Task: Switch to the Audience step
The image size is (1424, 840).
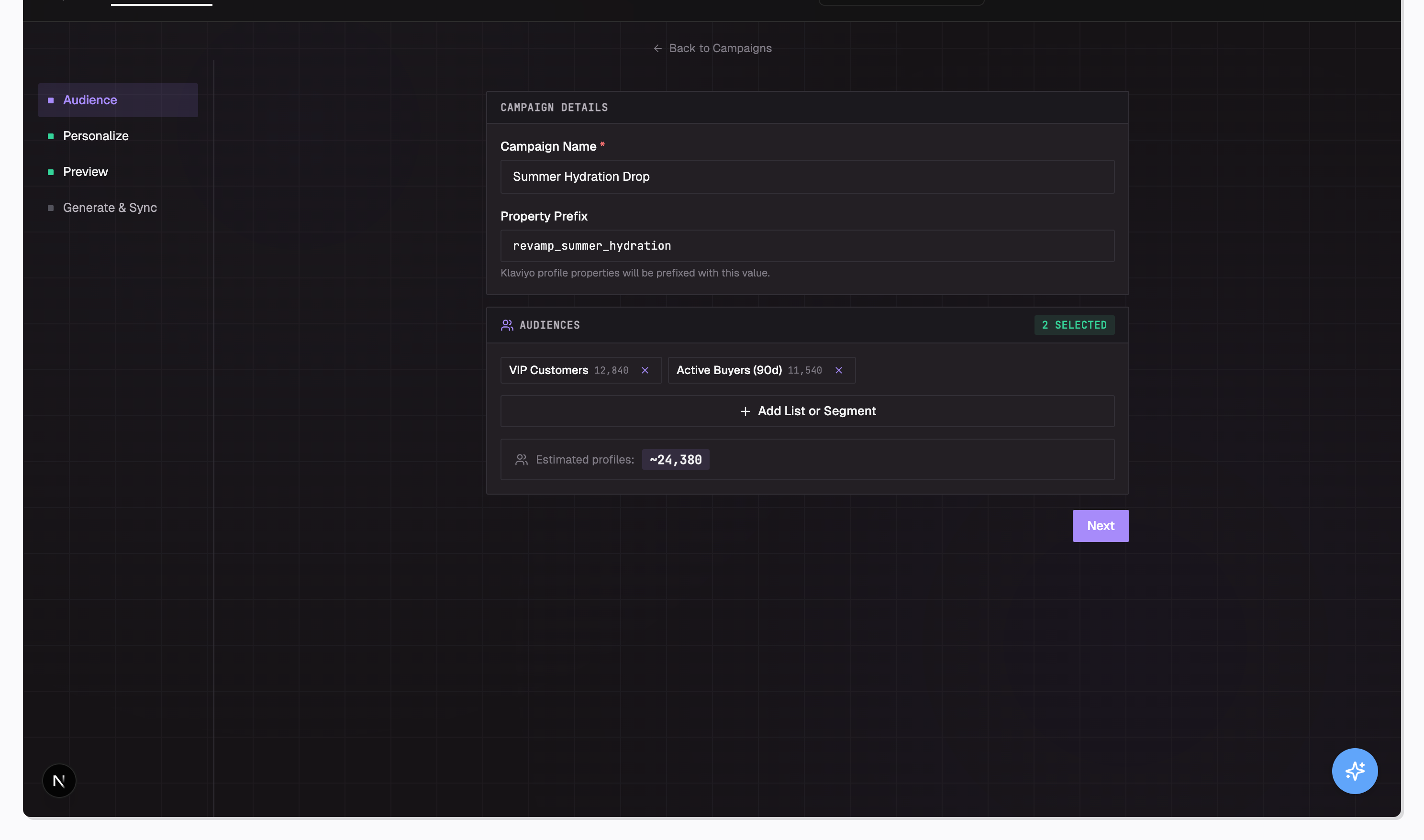Action: point(90,99)
